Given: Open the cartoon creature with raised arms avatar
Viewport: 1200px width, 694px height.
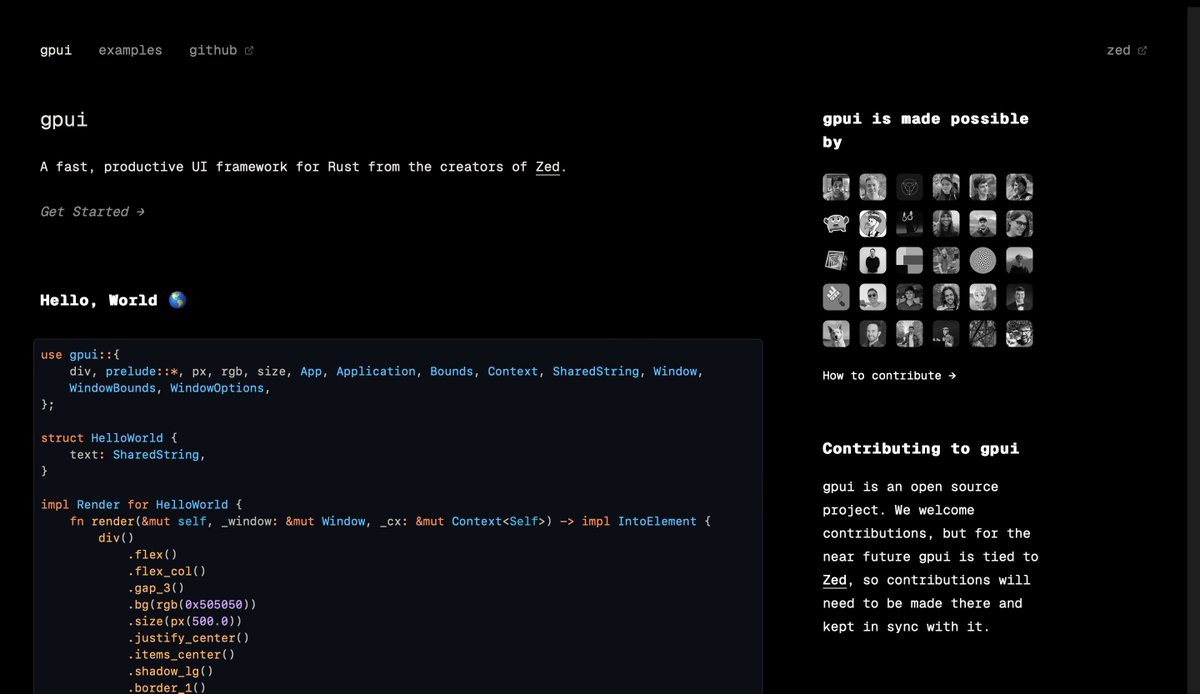Looking at the screenshot, I should pos(836,223).
